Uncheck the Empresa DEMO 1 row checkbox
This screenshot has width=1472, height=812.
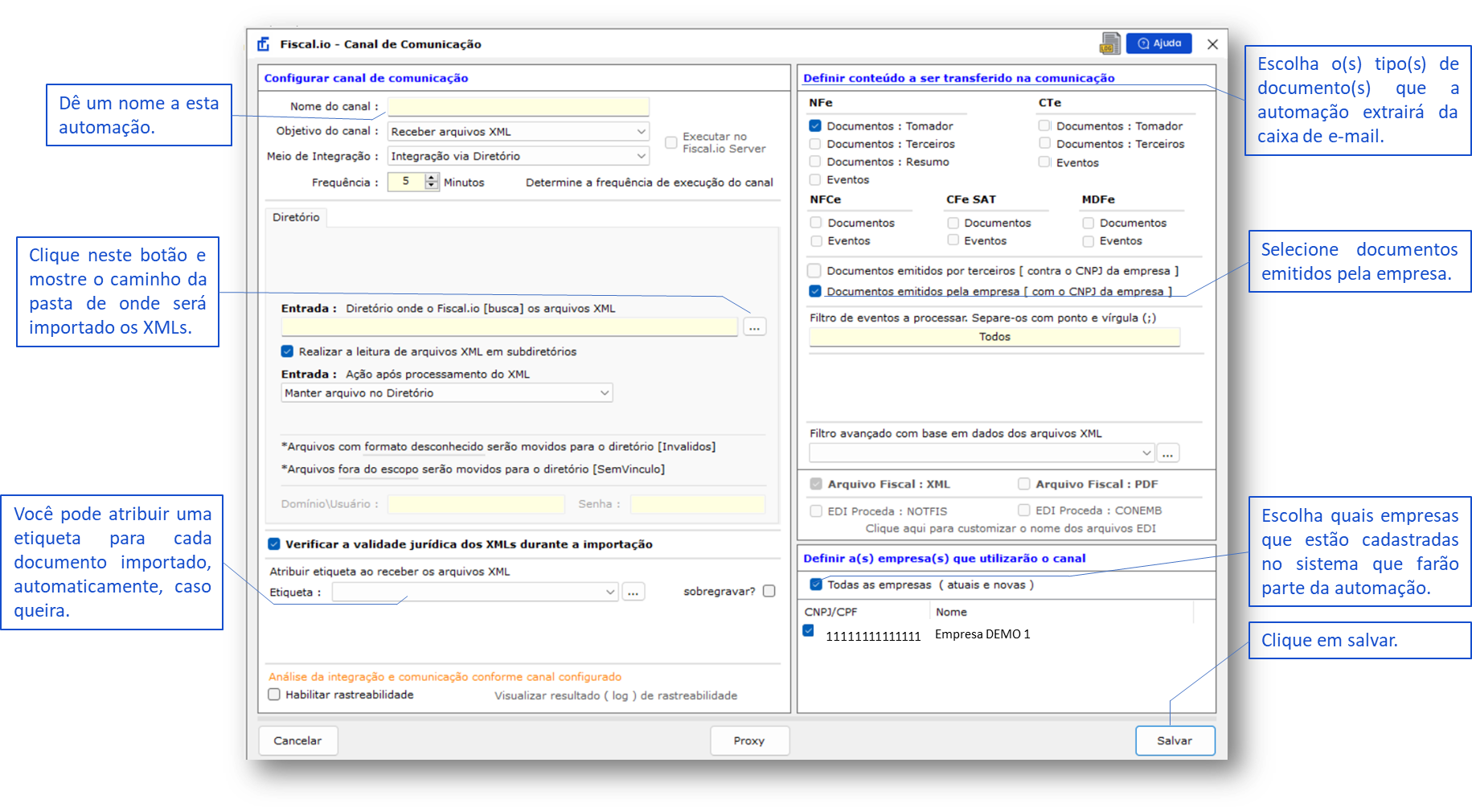[808, 630]
